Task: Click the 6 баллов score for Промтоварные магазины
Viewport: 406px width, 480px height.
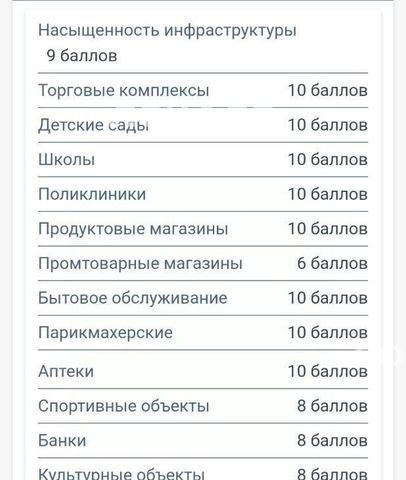Action: pyautogui.click(x=332, y=263)
